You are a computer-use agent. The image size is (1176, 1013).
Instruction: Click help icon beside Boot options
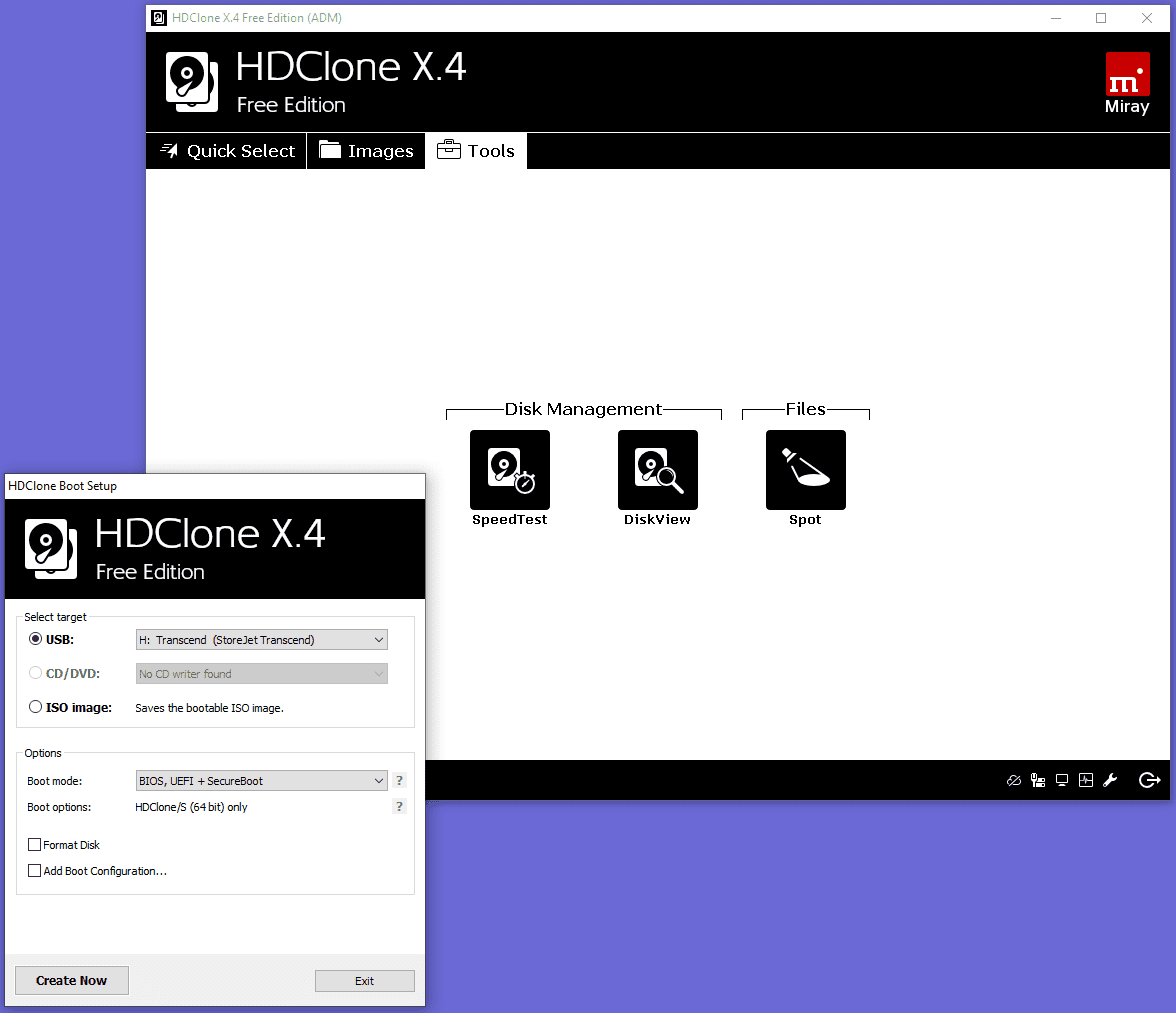click(399, 807)
